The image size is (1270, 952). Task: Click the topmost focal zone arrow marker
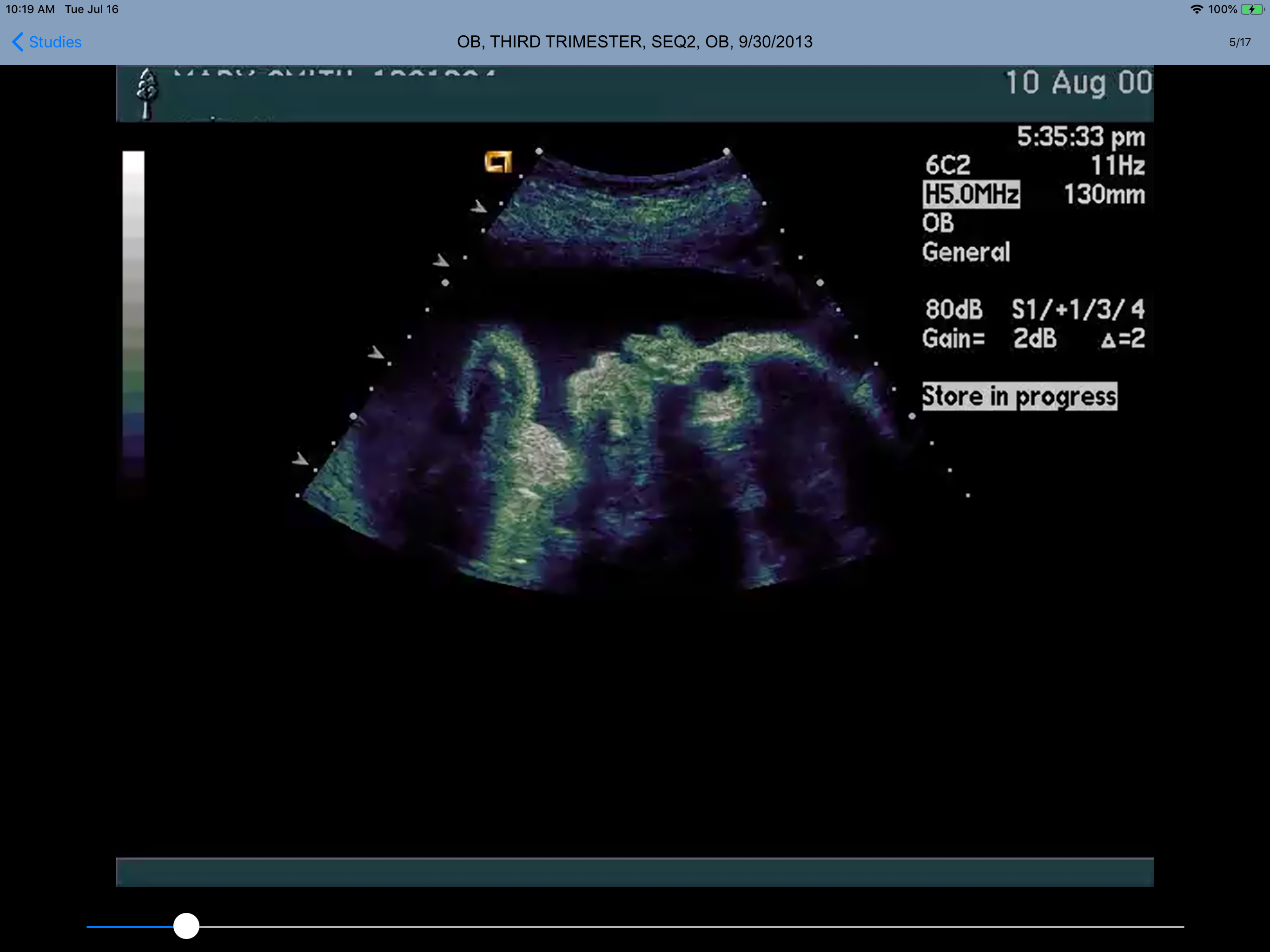point(479,207)
